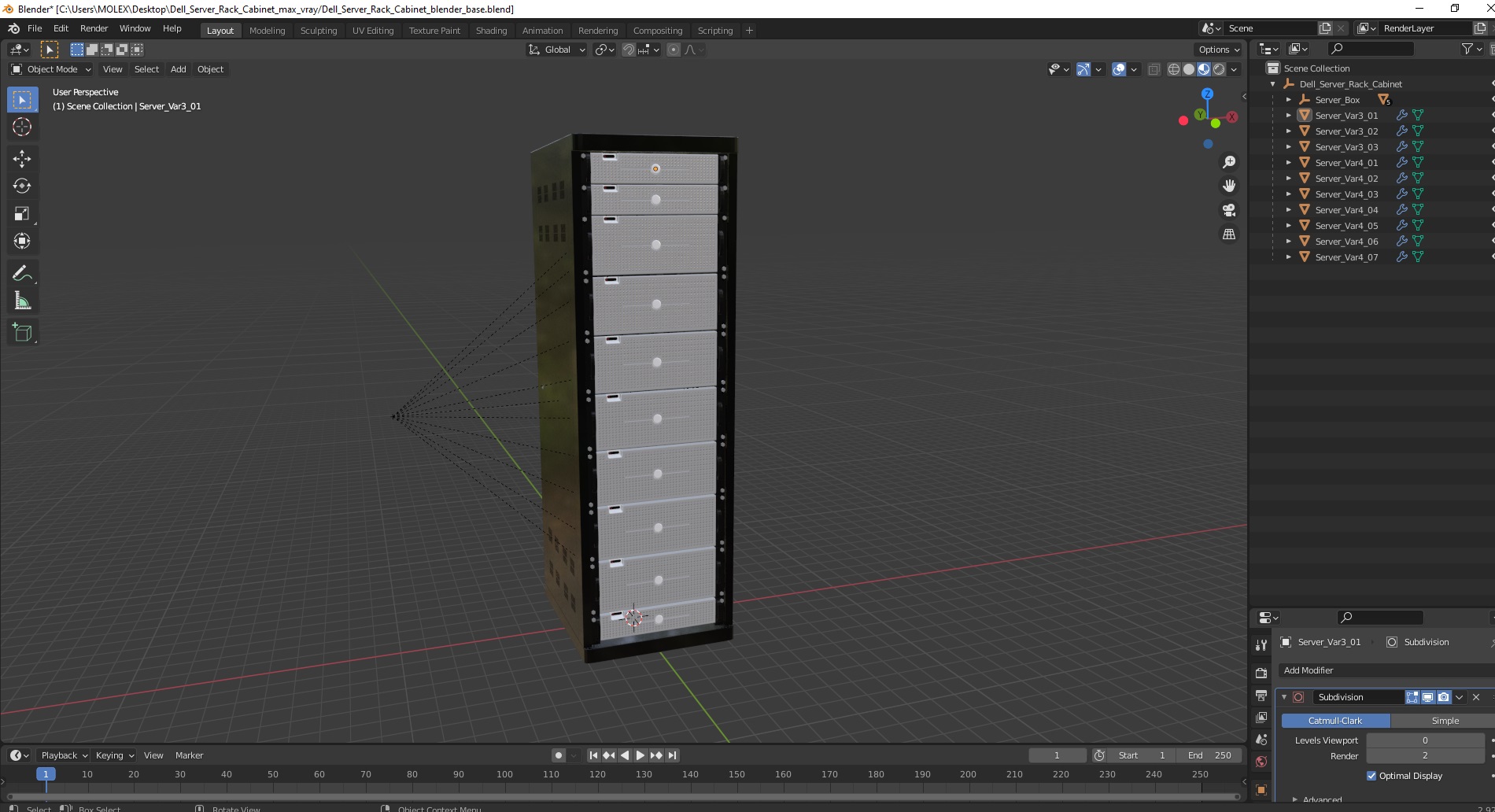Image resolution: width=1495 pixels, height=812 pixels.
Task: Click mesh data icon for Server_Var3_02
Action: coord(1418,131)
